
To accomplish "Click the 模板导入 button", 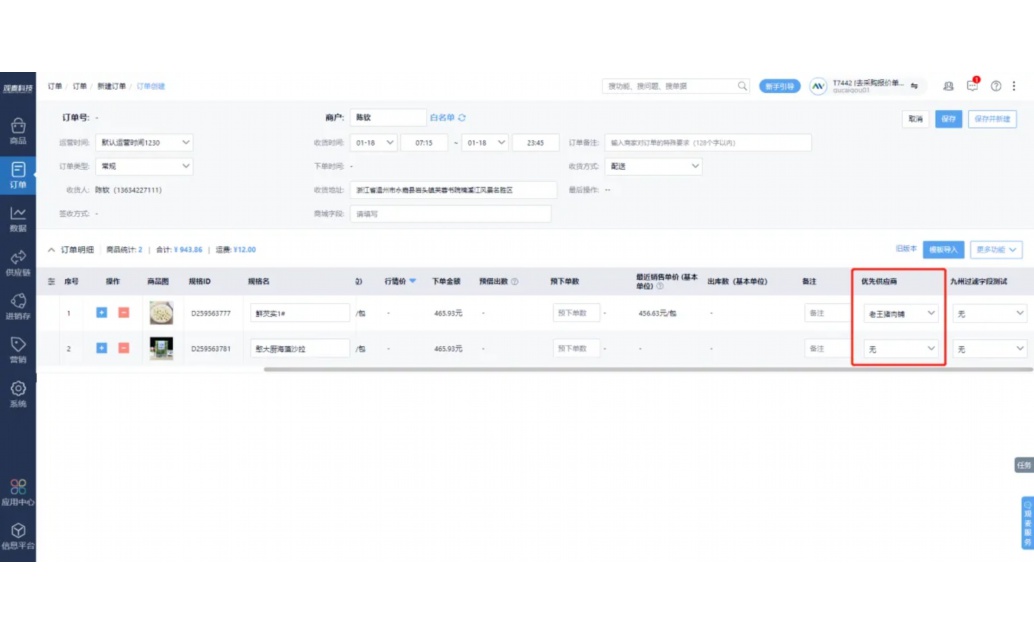I will (x=943, y=249).
